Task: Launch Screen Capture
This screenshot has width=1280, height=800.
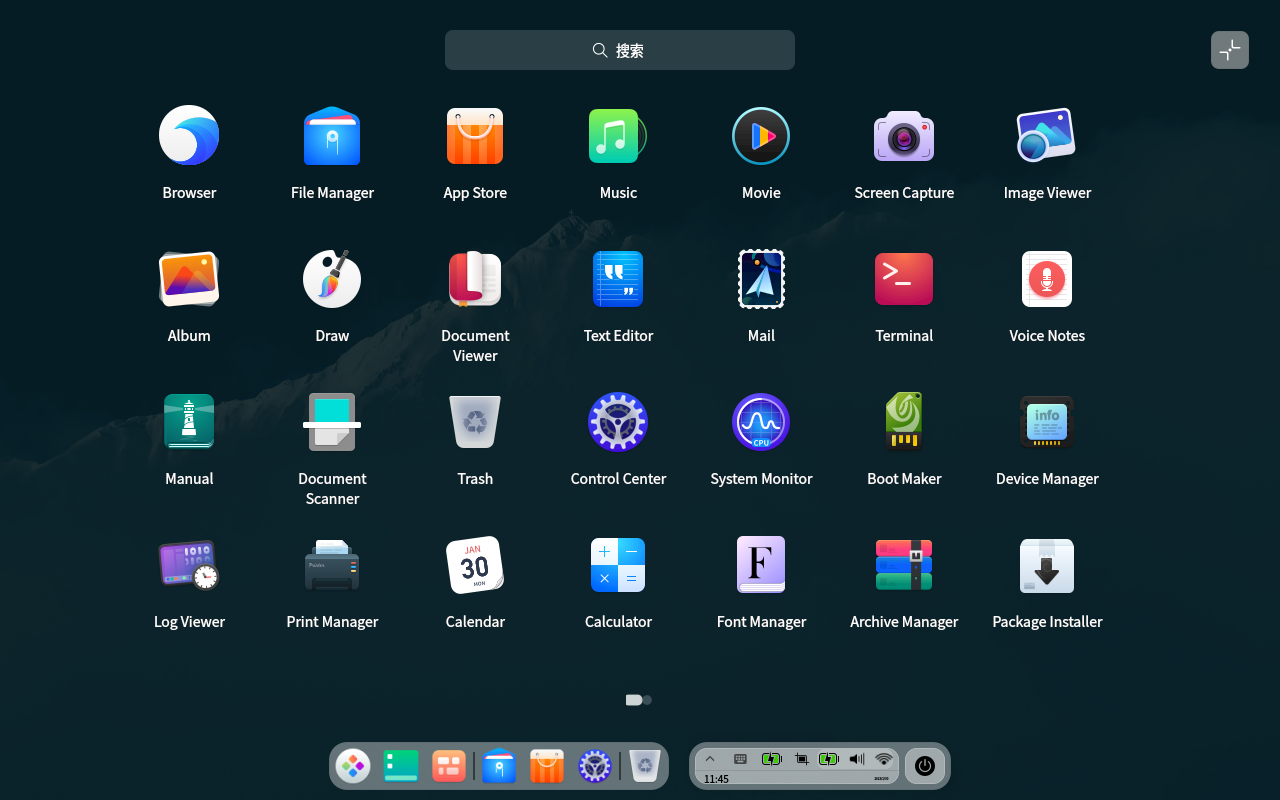Action: tap(904, 136)
